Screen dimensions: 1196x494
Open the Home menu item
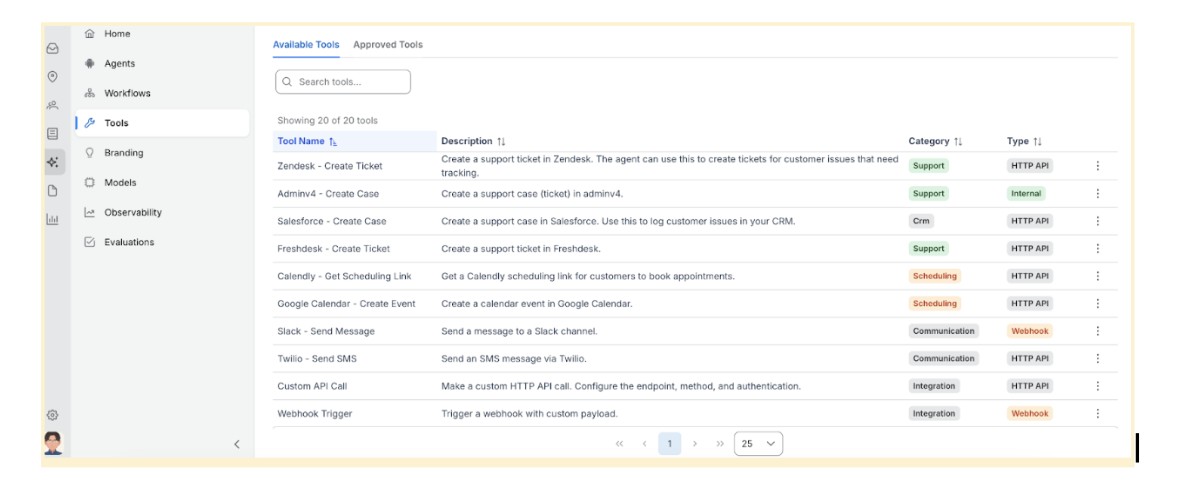[162, 34]
